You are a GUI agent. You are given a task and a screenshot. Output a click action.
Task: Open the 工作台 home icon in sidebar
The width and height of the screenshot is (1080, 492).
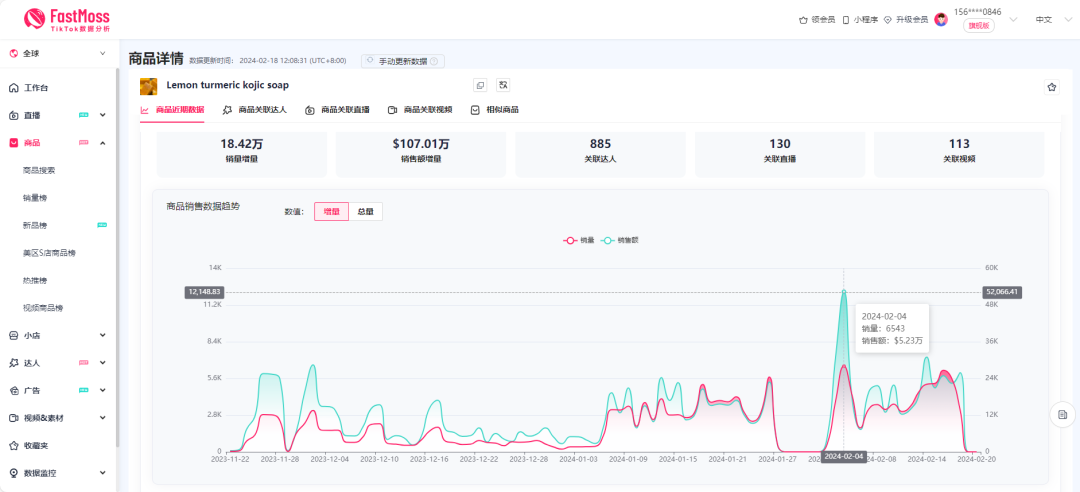[x=14, y=88]
